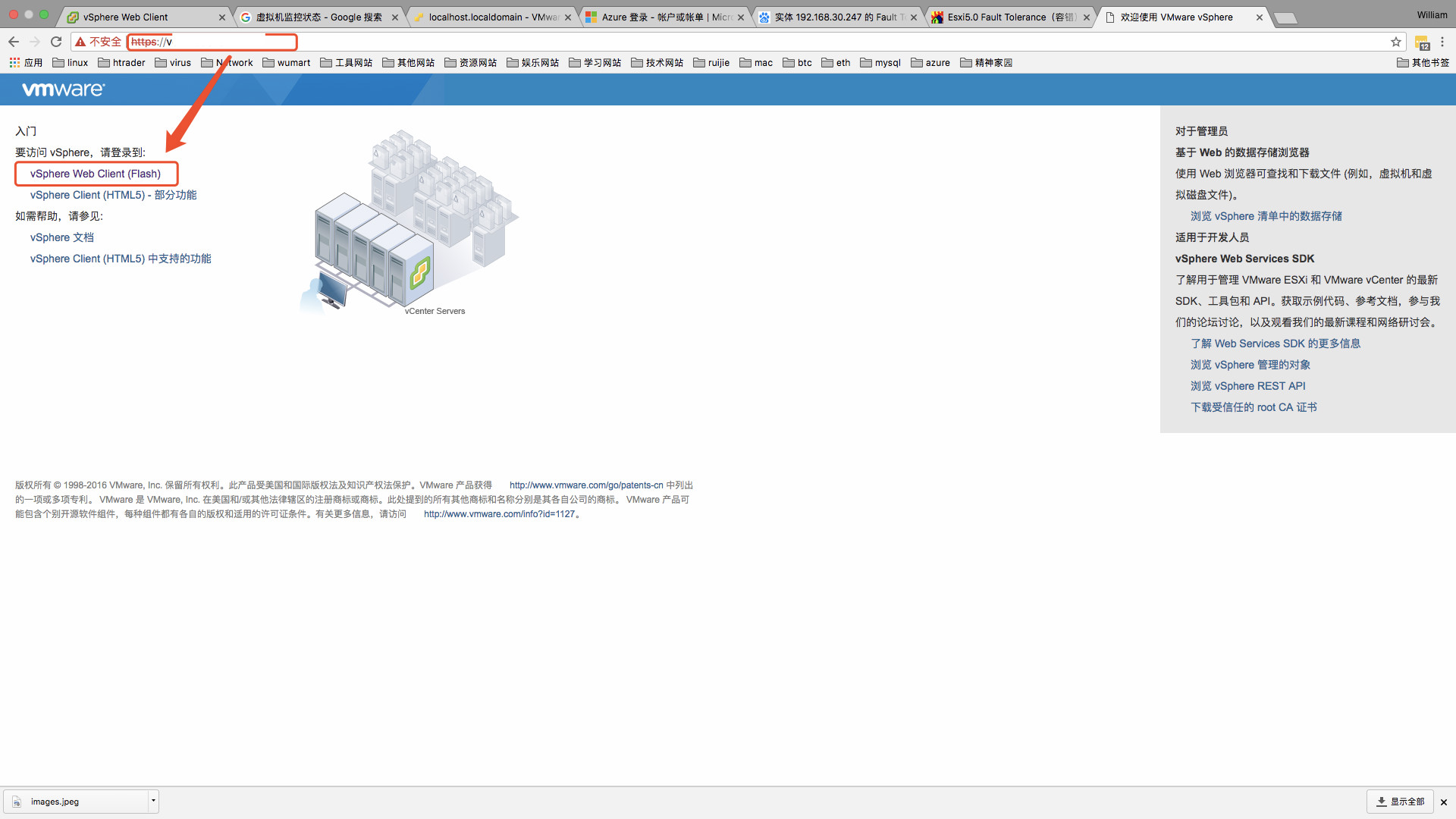
Task: Open the virus bookmark folder
Action: 173,63
